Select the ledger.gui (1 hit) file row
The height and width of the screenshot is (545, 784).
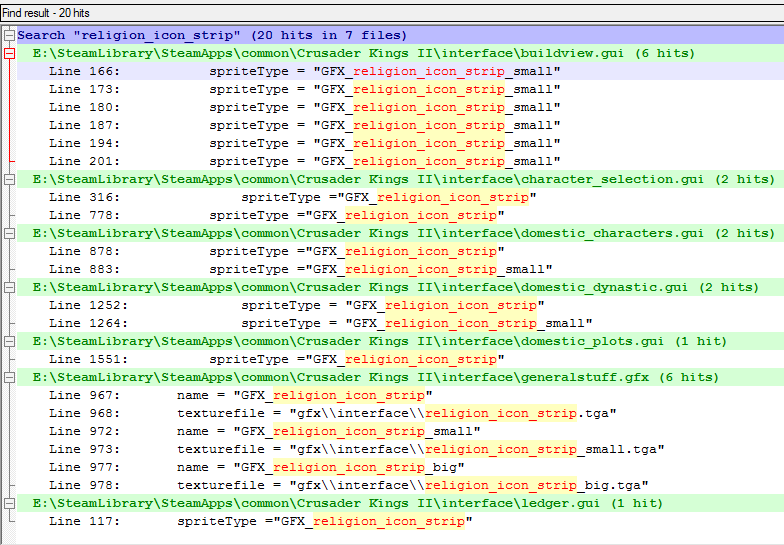tap(400, 504)
